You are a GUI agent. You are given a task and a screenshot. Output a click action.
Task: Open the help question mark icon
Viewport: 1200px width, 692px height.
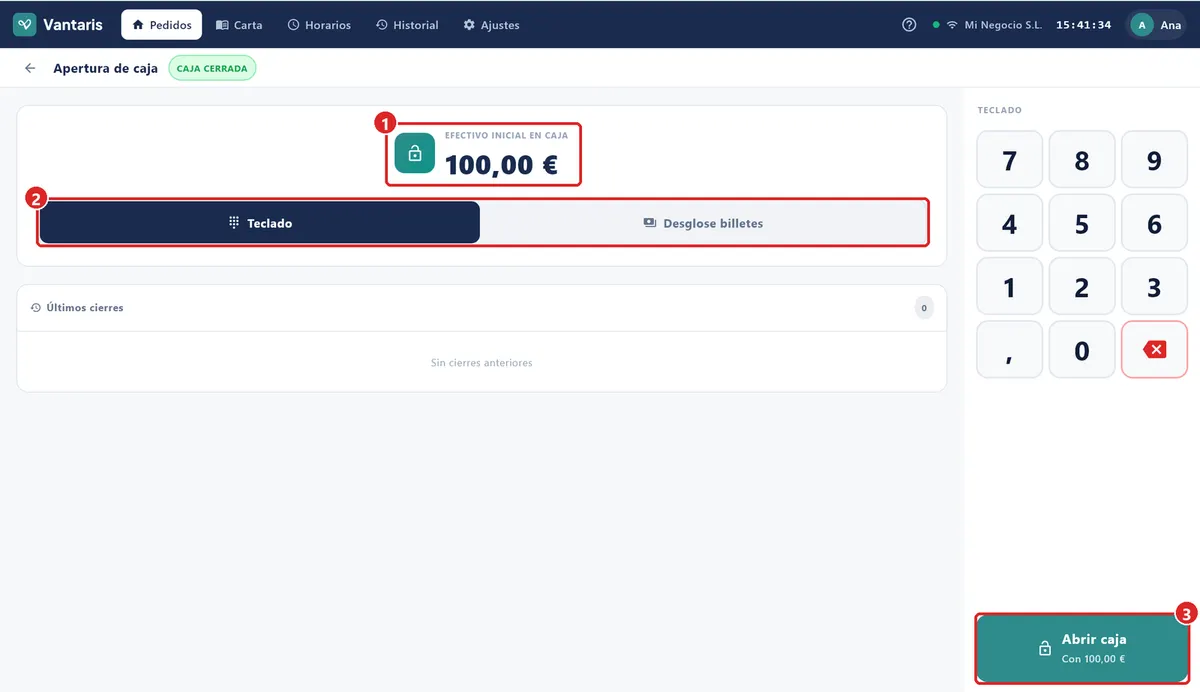[909, 25]
